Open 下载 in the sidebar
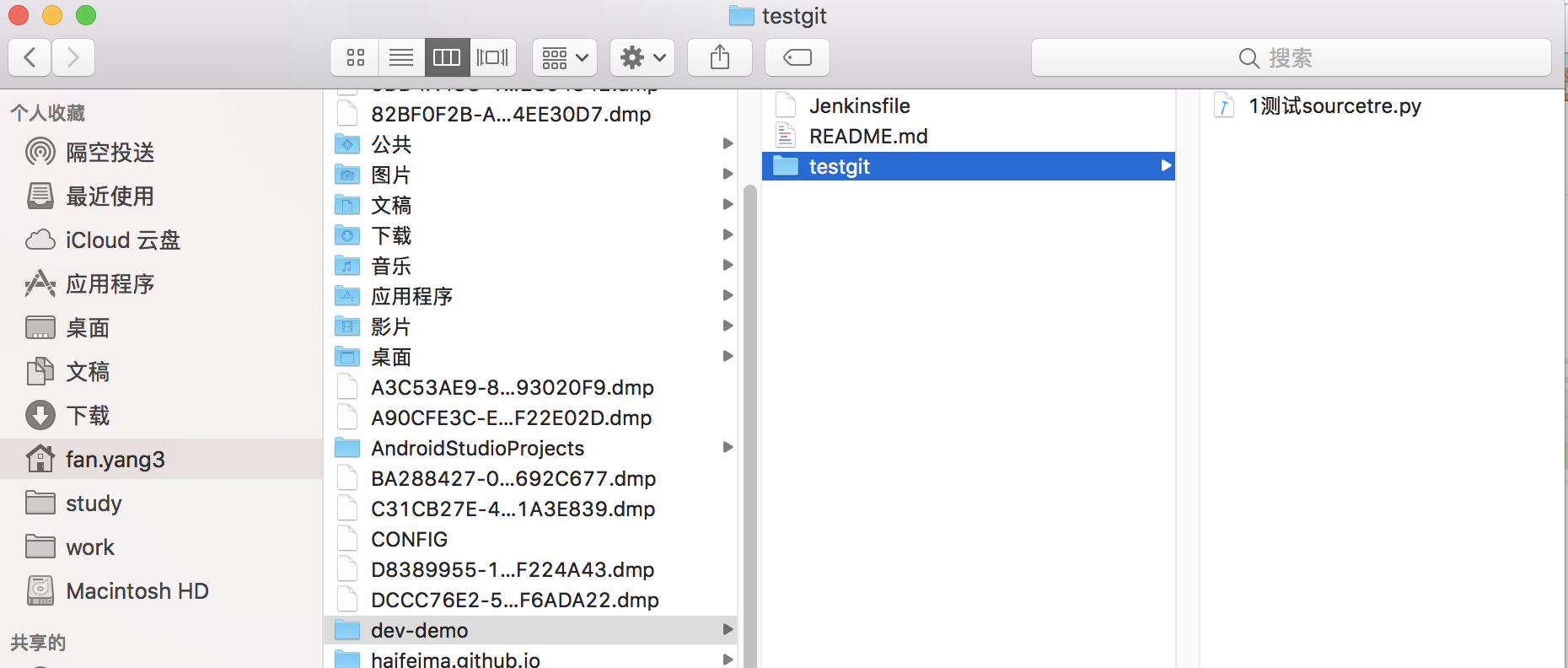The image size is (1568, 668). (x=161, y=415)
